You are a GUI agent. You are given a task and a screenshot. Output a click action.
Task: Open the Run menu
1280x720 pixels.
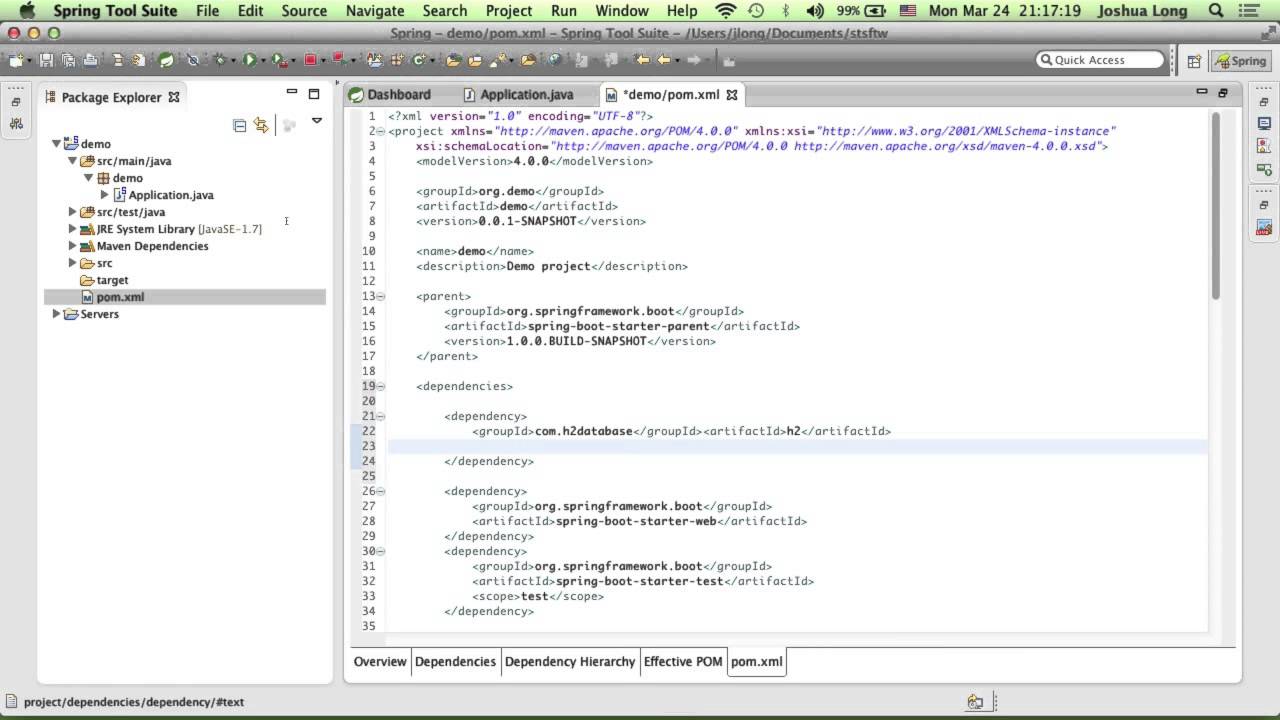click(564, 11)
